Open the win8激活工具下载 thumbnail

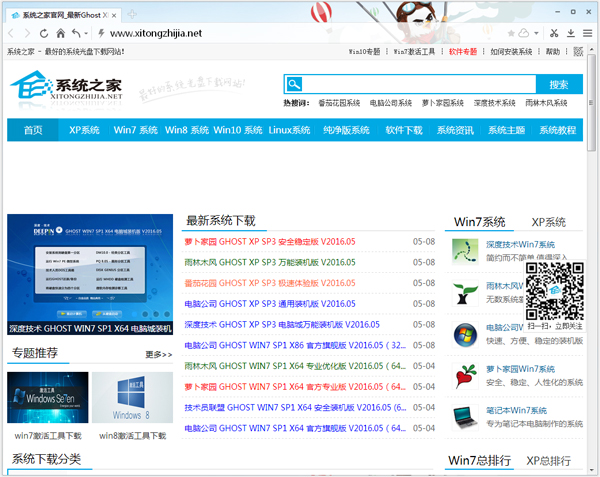pos(133,402)
